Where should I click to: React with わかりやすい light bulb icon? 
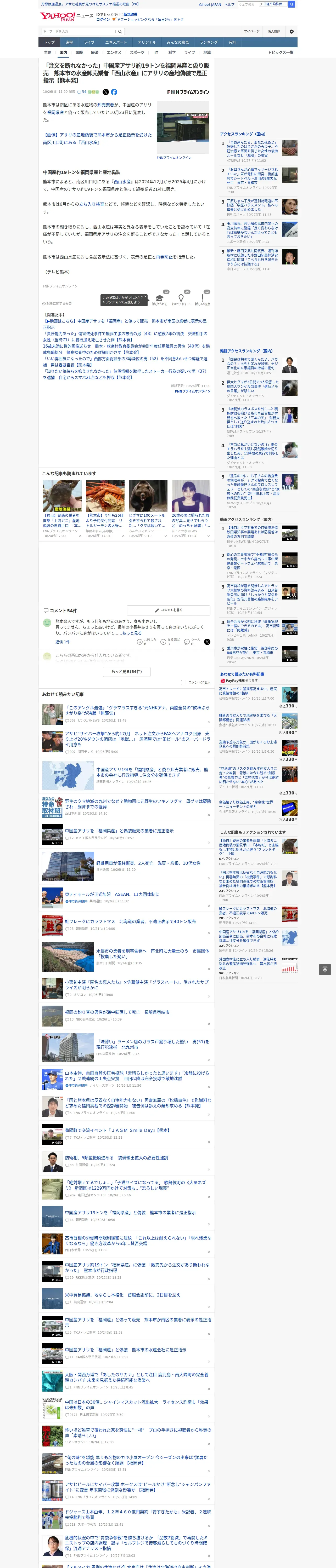[x=181, y=298]
